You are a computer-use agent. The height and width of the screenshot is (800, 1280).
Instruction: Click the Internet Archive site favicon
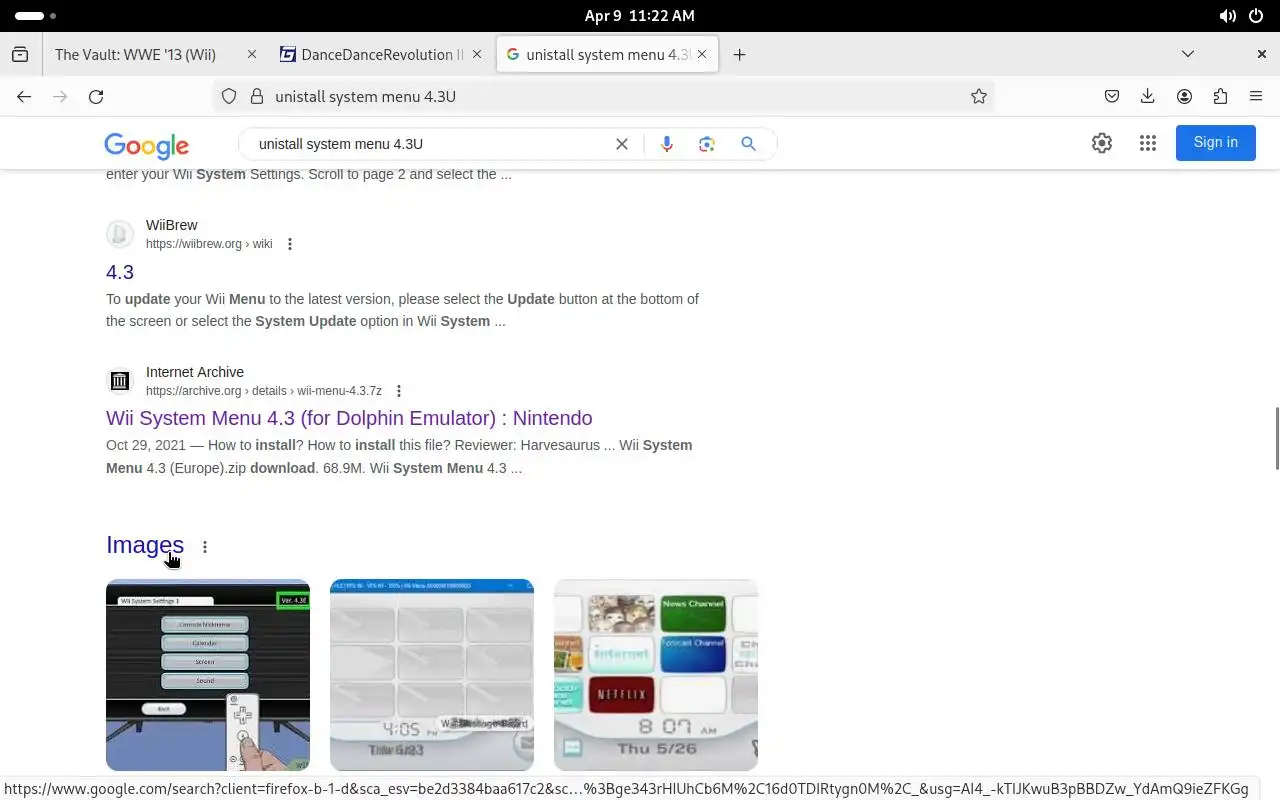click(120, 381)
